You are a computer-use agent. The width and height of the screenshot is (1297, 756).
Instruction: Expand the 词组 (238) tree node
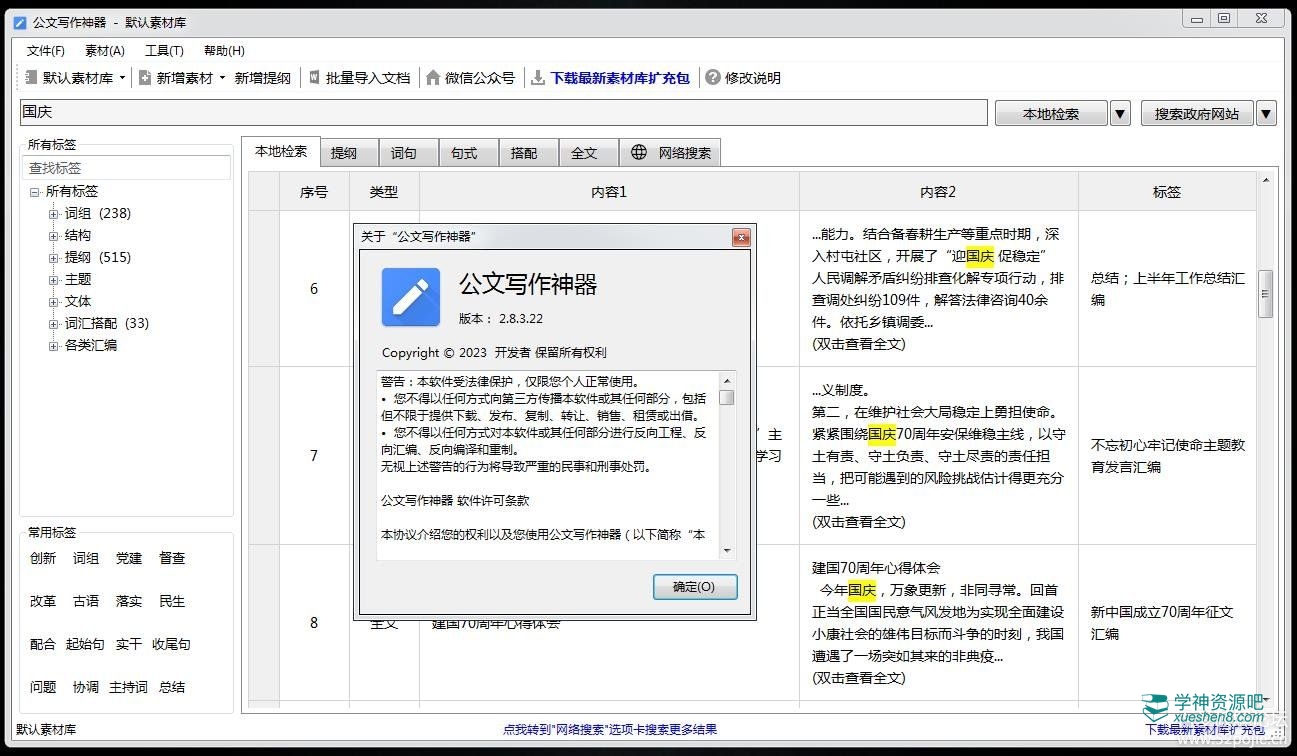click(54, 213)
